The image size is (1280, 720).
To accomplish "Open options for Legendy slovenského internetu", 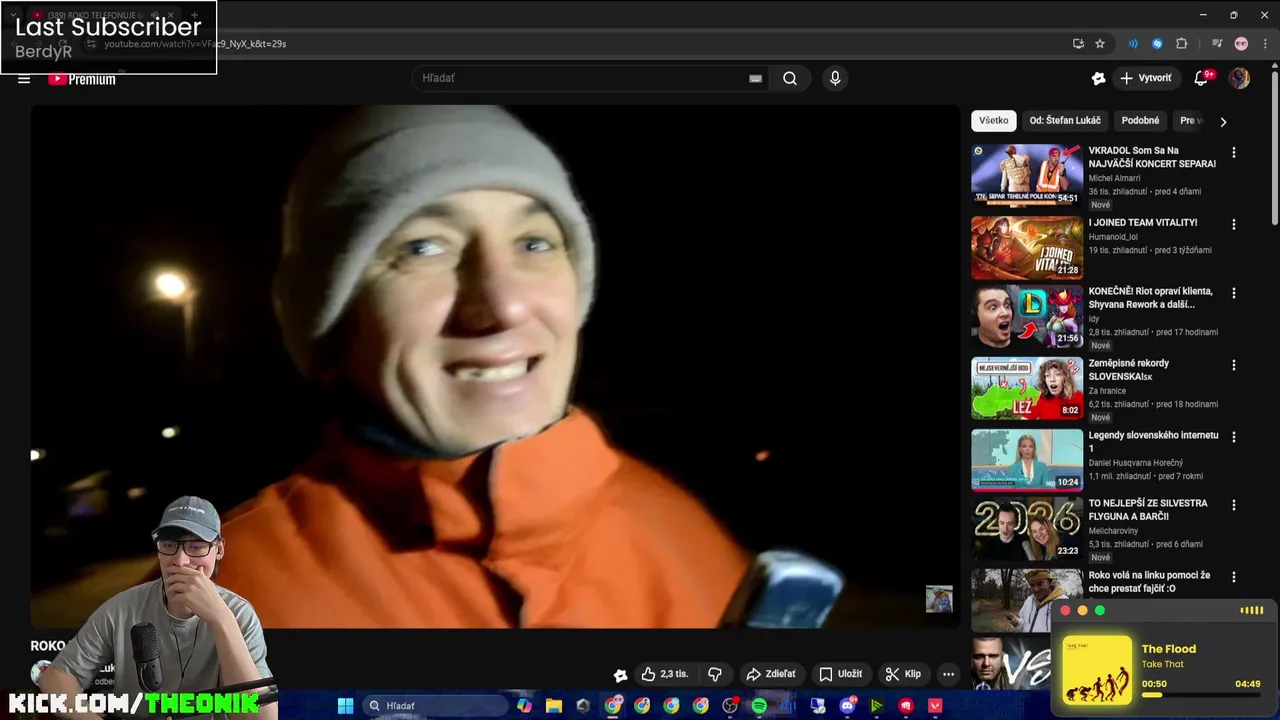I will click(x=1233, y=437).
